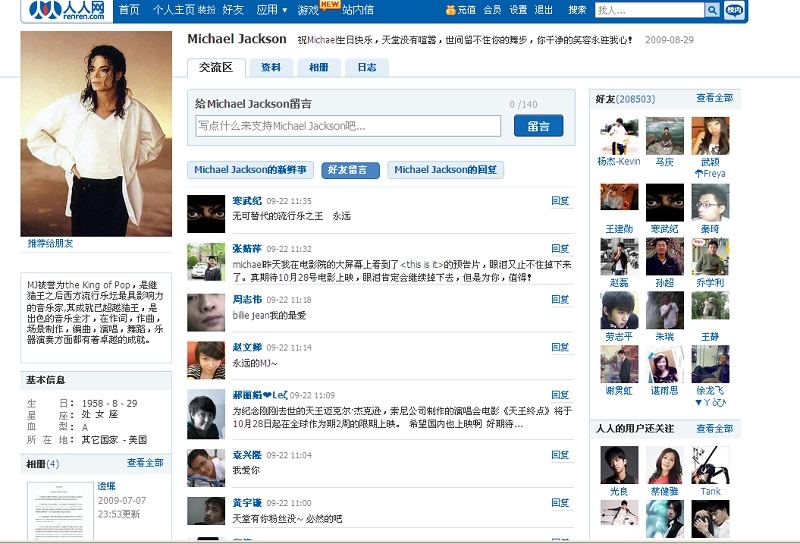Select Michael Jackson的新鲜事 filter
This screenshot has height=544, width=800.
(x=250, y=170)
